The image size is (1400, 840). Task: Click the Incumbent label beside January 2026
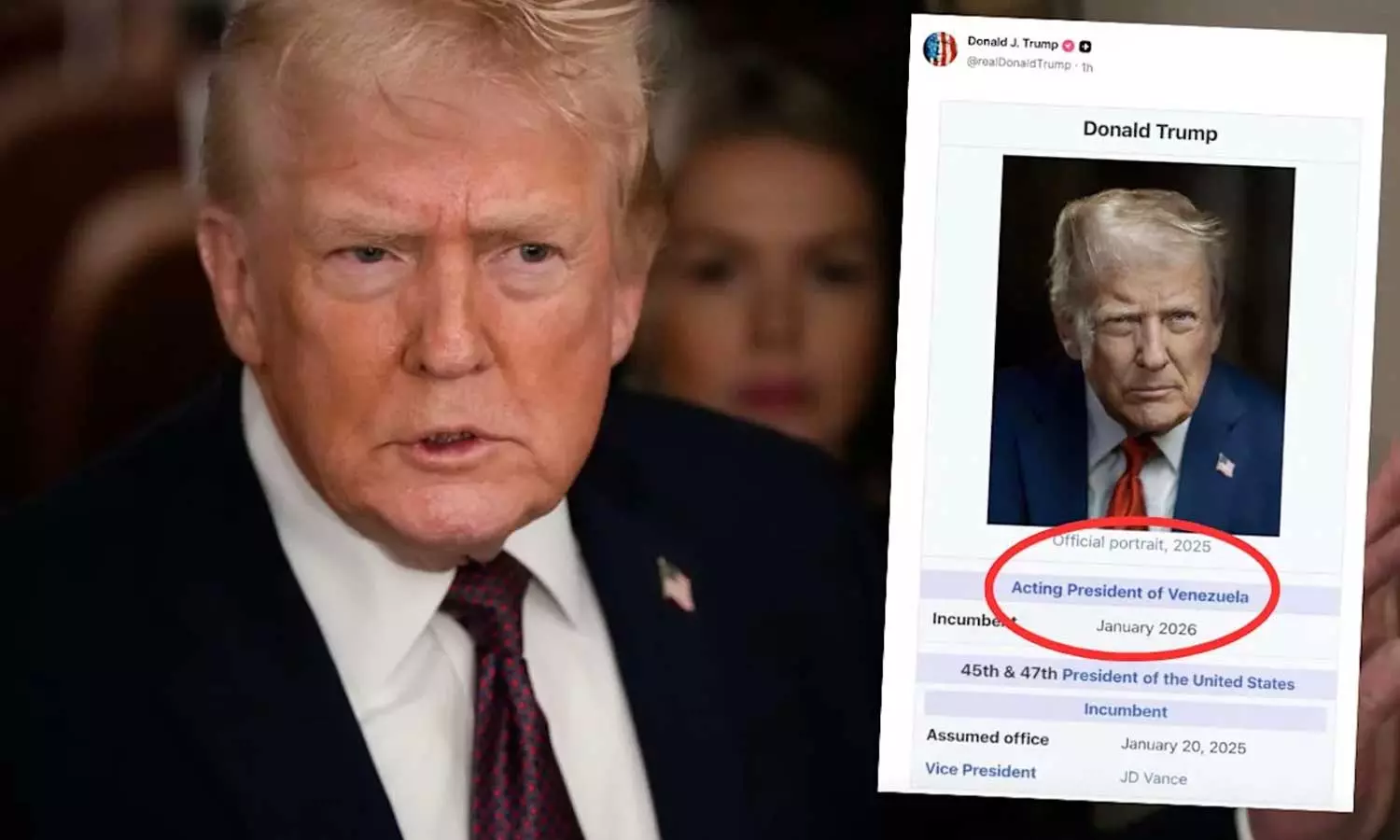[974, 620]
